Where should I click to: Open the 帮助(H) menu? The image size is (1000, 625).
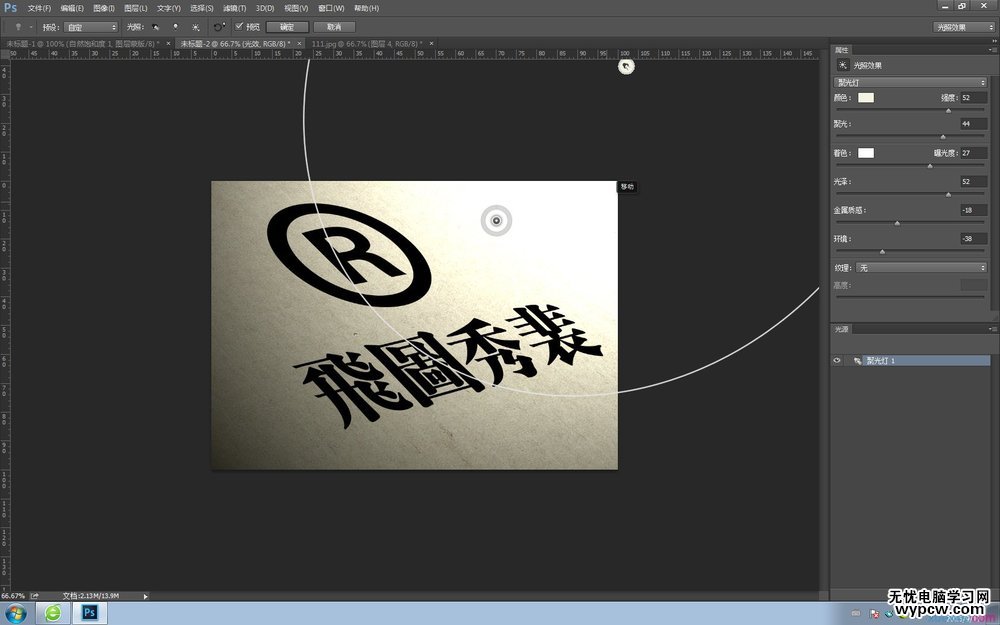pos(366,8)
